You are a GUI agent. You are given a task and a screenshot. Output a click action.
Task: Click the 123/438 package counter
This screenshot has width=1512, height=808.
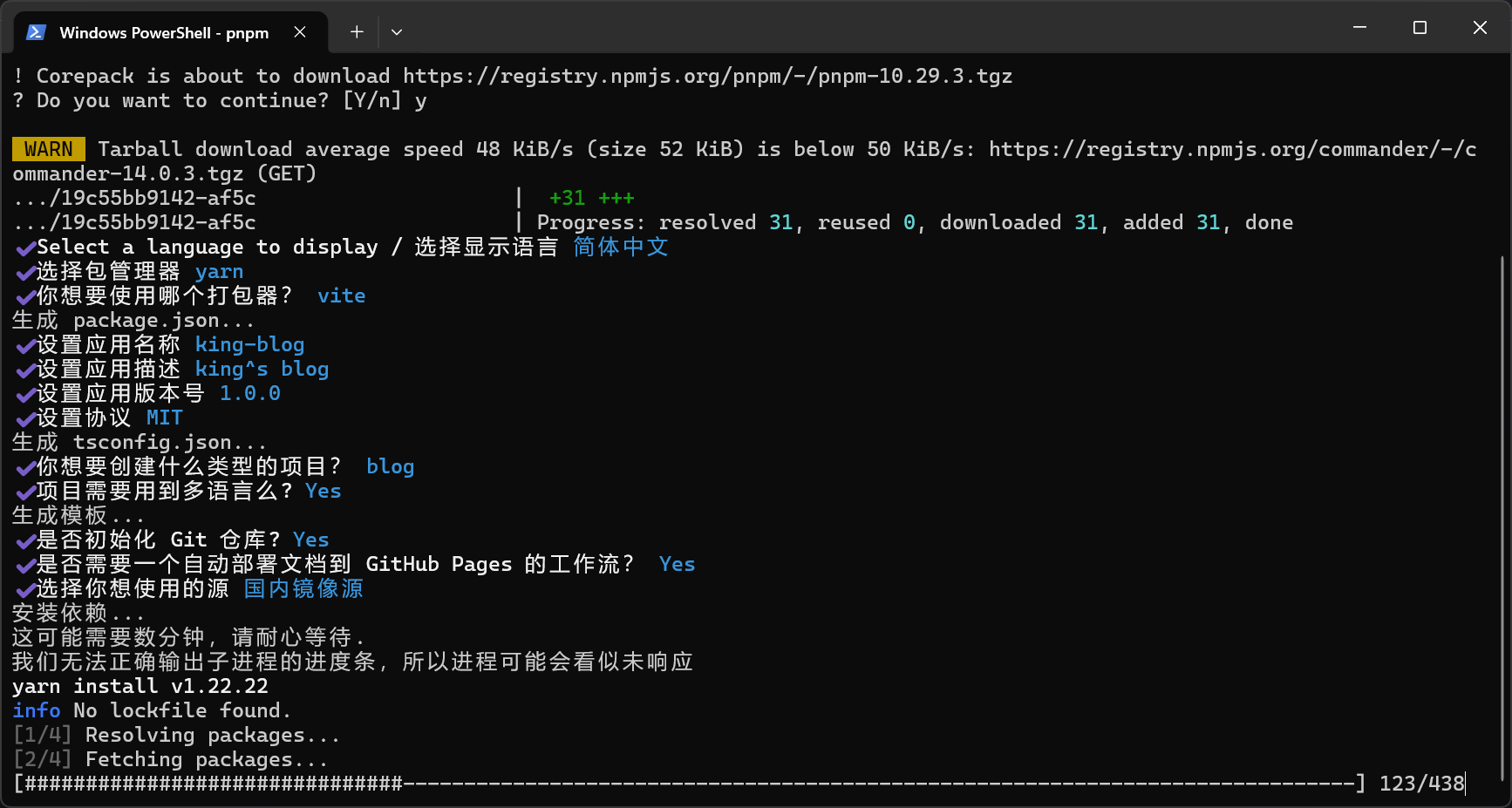coord(1421,784)
